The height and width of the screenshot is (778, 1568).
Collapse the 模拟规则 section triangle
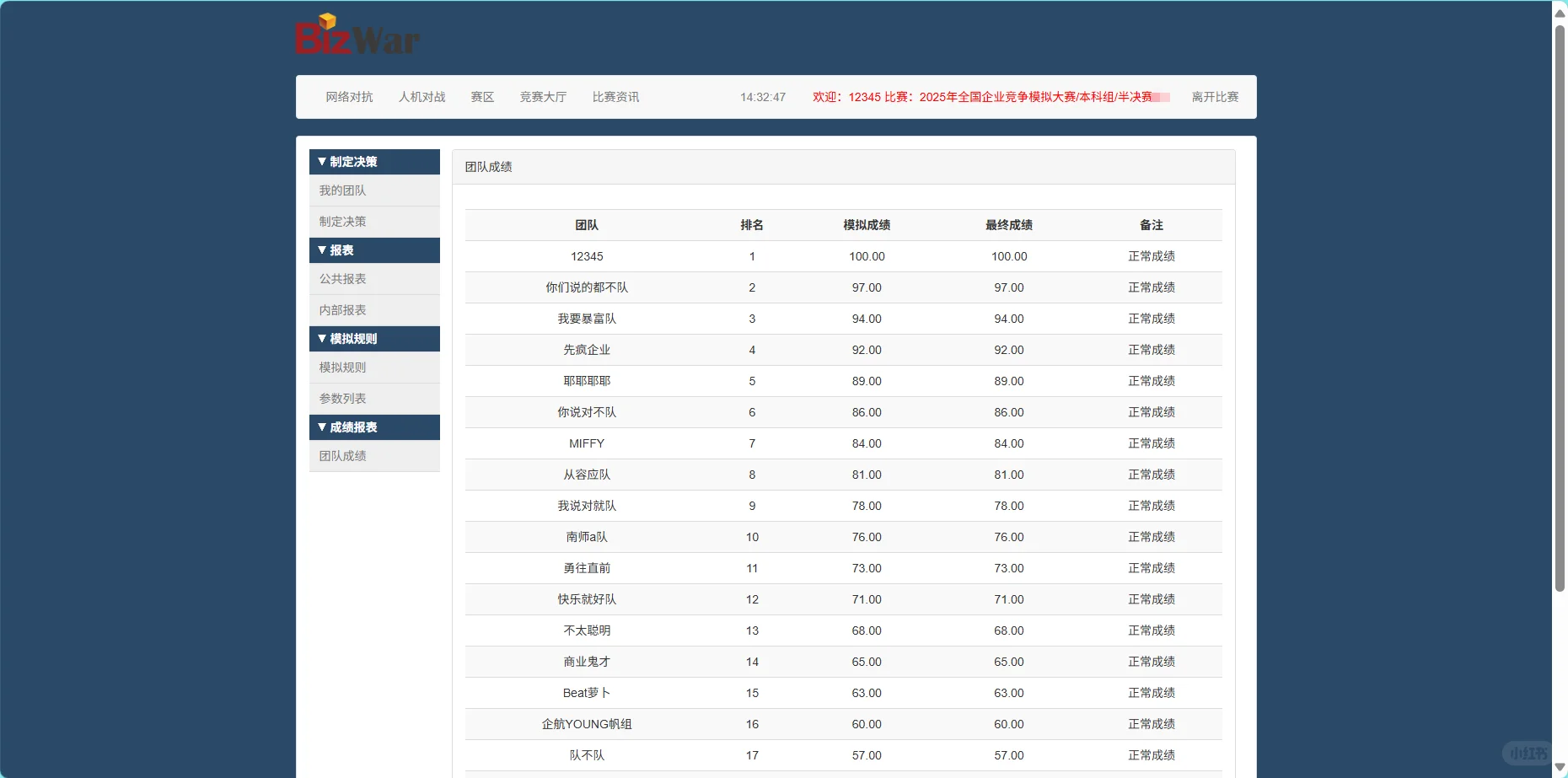pyautogui.click(x=321, y=338)
